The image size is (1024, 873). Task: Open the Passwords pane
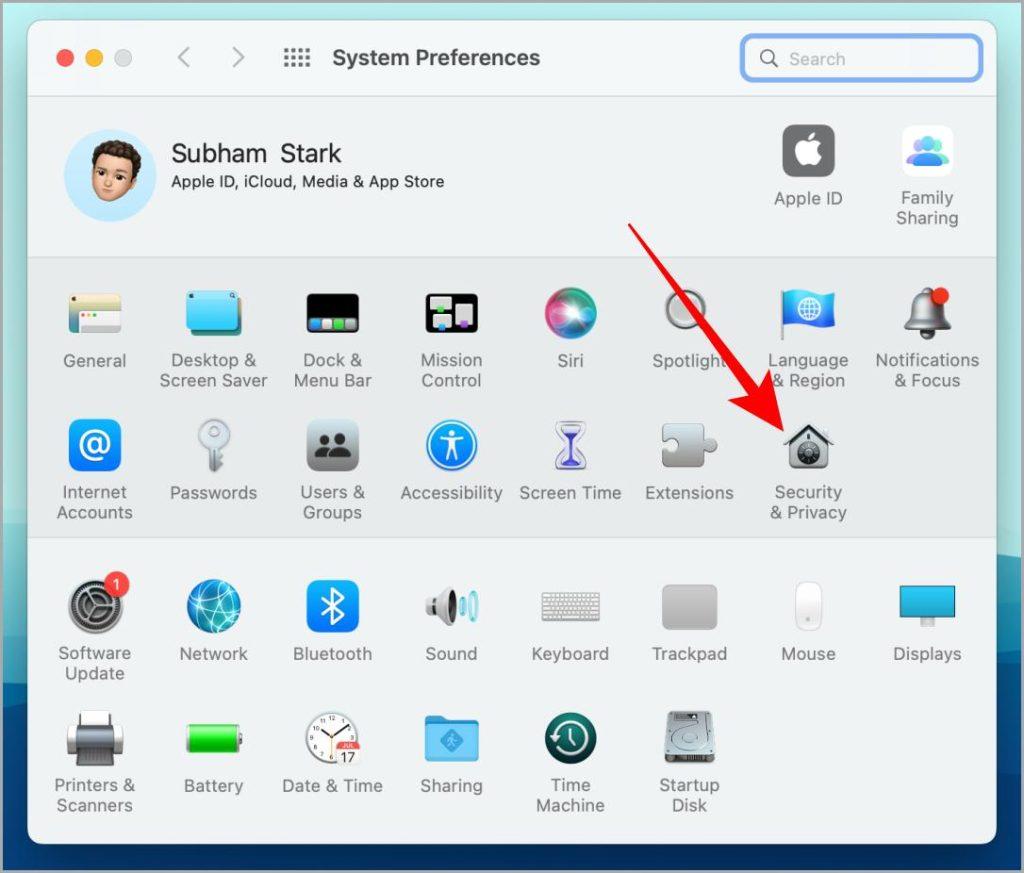tap(214, 445)
